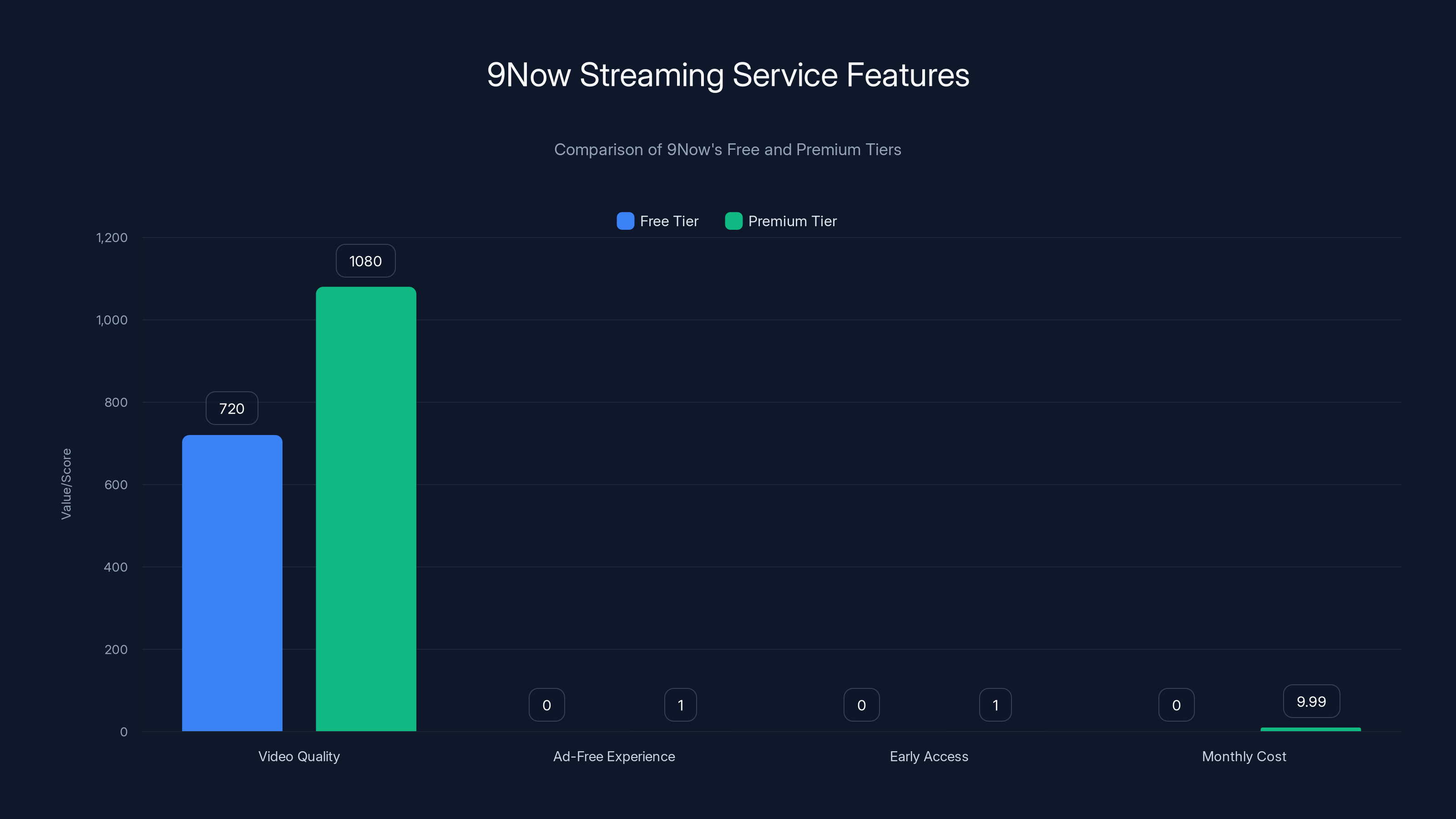Image resolution: width=1456 pixels, height=819 pixels.
Task: Select the 1080 value label badge
Action: pyautogui.click(x=365, y=261)
